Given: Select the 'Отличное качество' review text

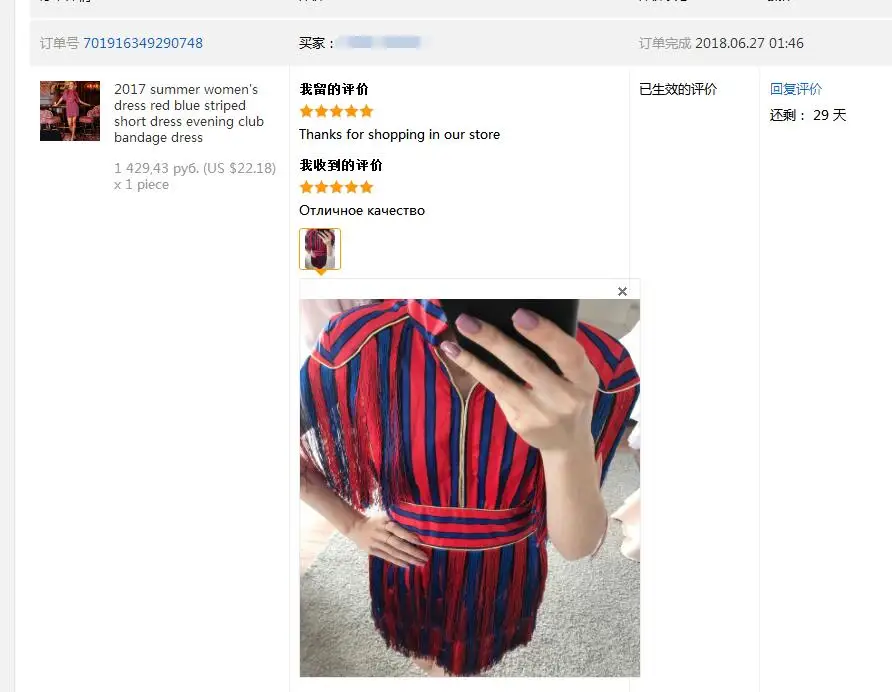Looking at the screenshot, I should [x=362, y=211].
